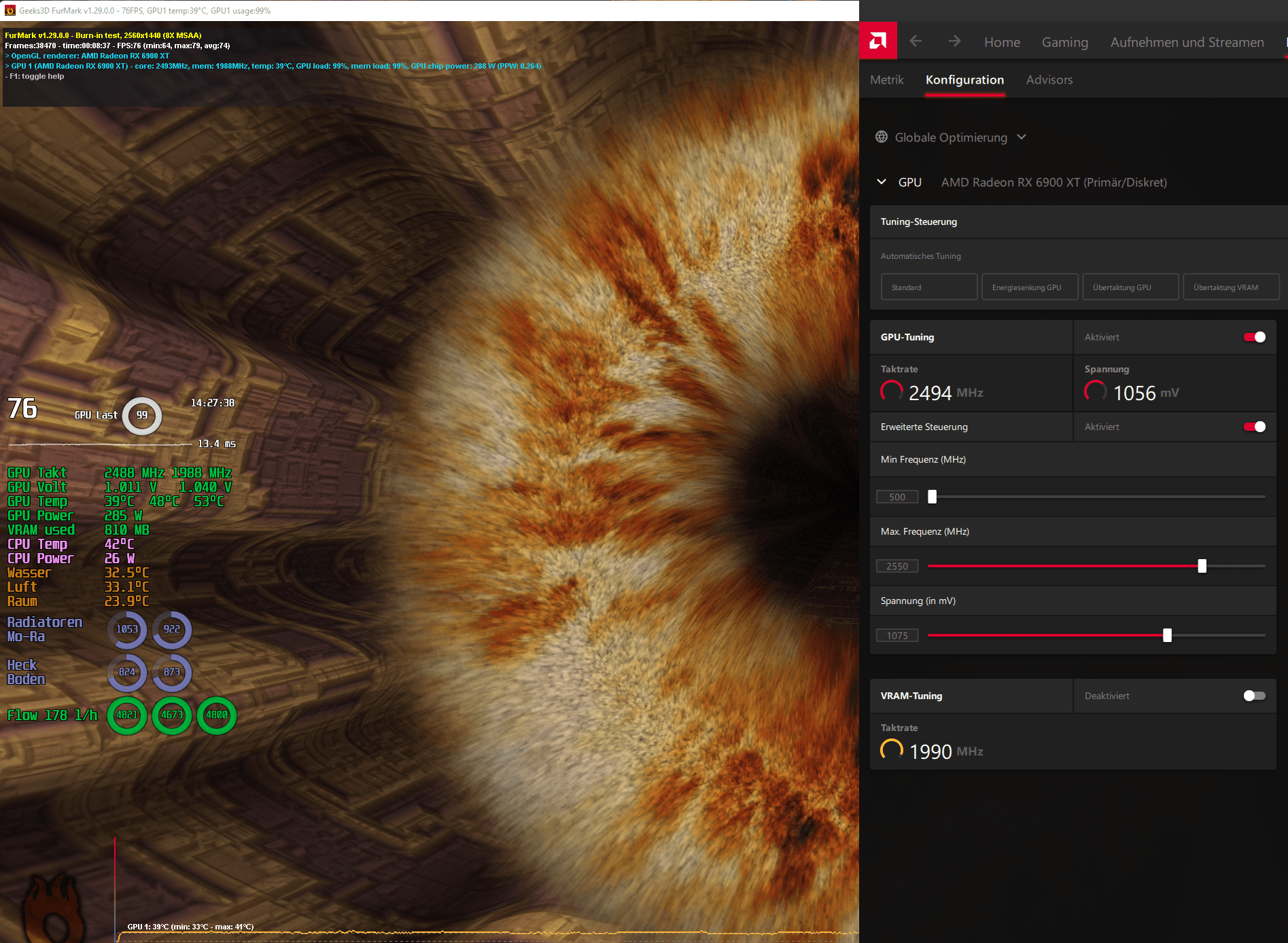
Task: Click the FurMark flame logo
Action: 53,908
